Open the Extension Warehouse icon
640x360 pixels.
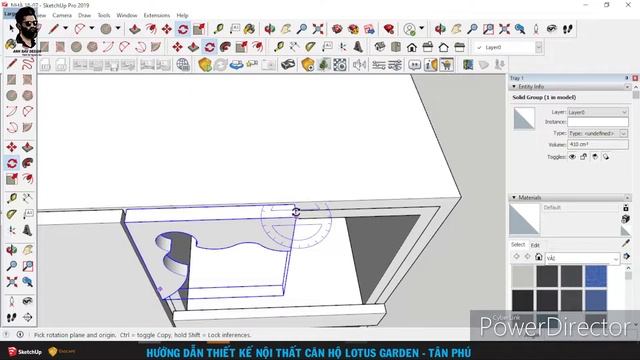pyautogui.click(x=353, y=29)
